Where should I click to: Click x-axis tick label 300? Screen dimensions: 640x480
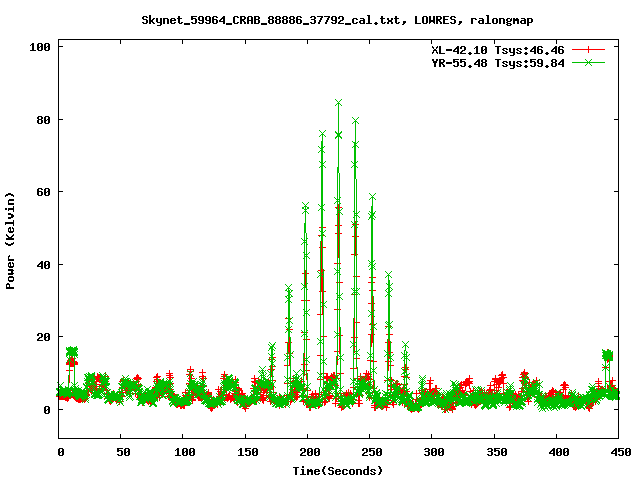(433, 452)
